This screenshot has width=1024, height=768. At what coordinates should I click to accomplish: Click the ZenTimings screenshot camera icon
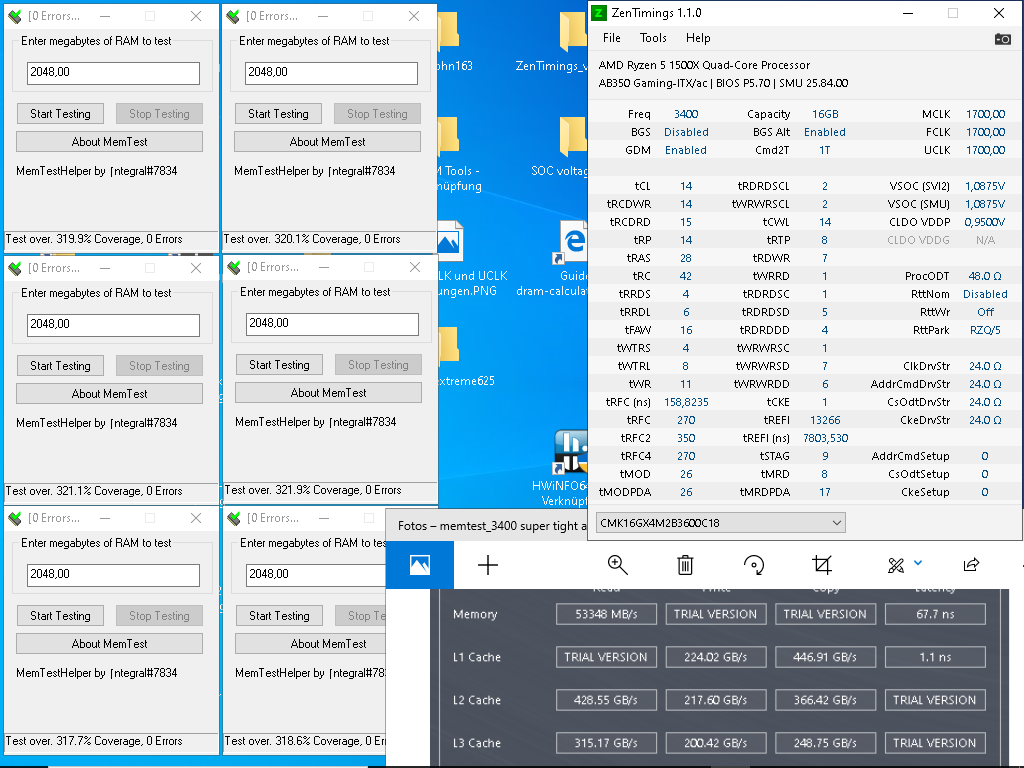pos(1002,39)
